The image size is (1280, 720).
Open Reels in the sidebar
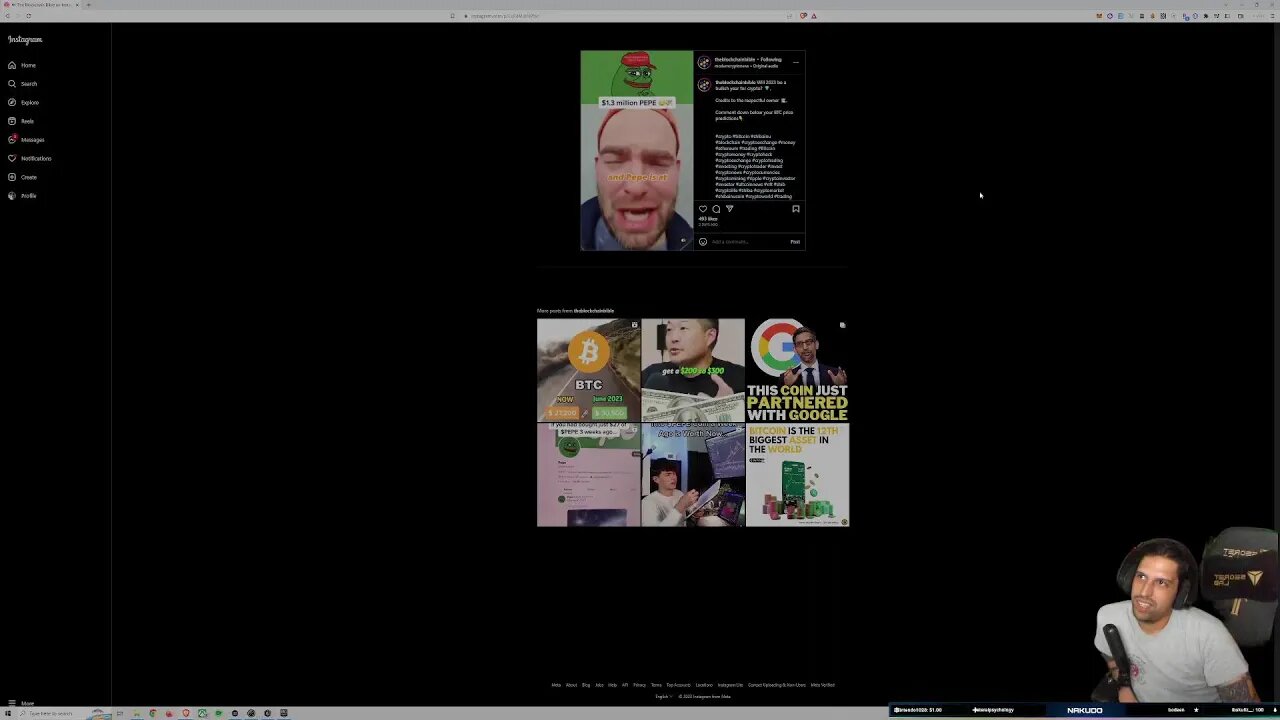21,121
